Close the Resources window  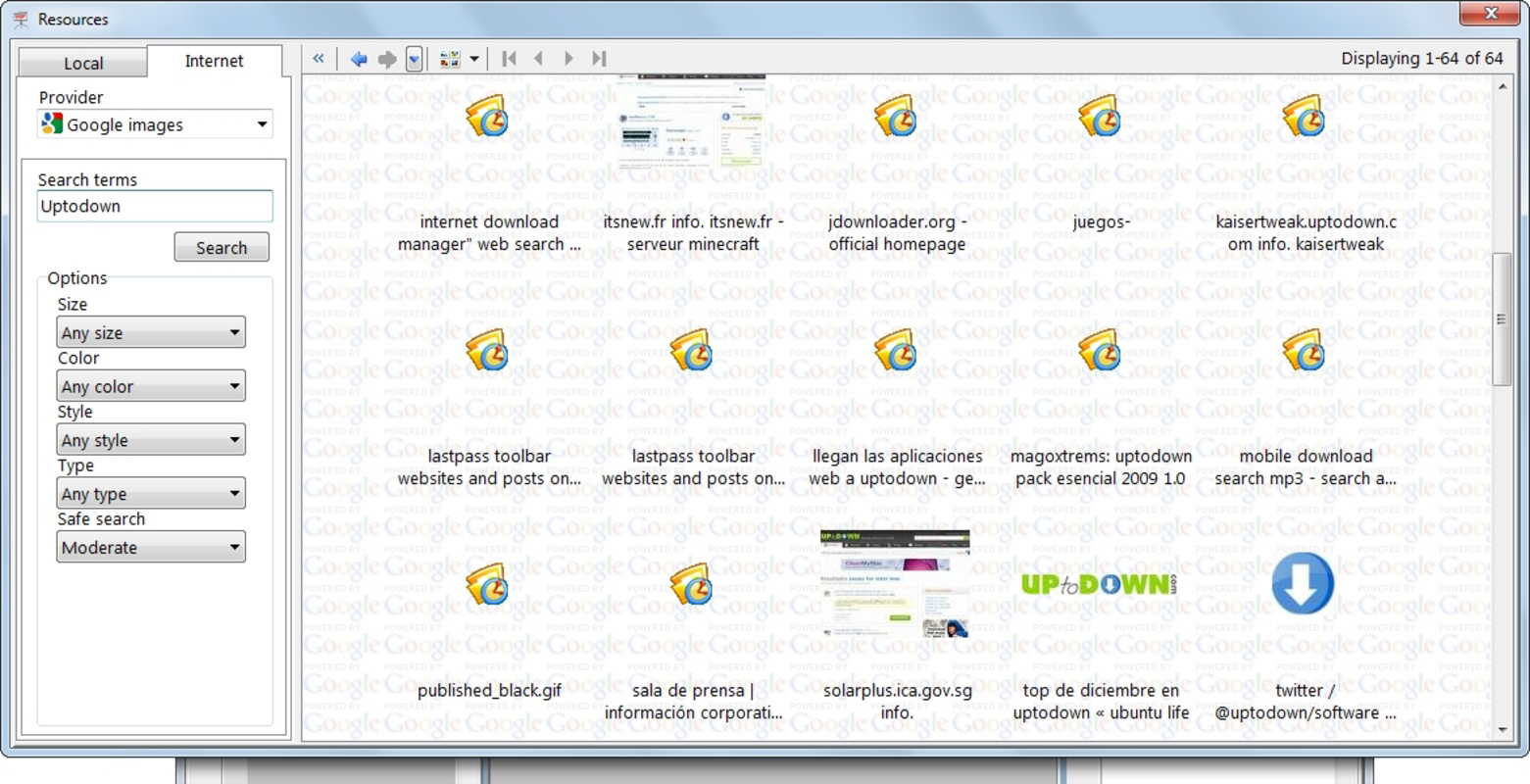tap(1491, 13)
